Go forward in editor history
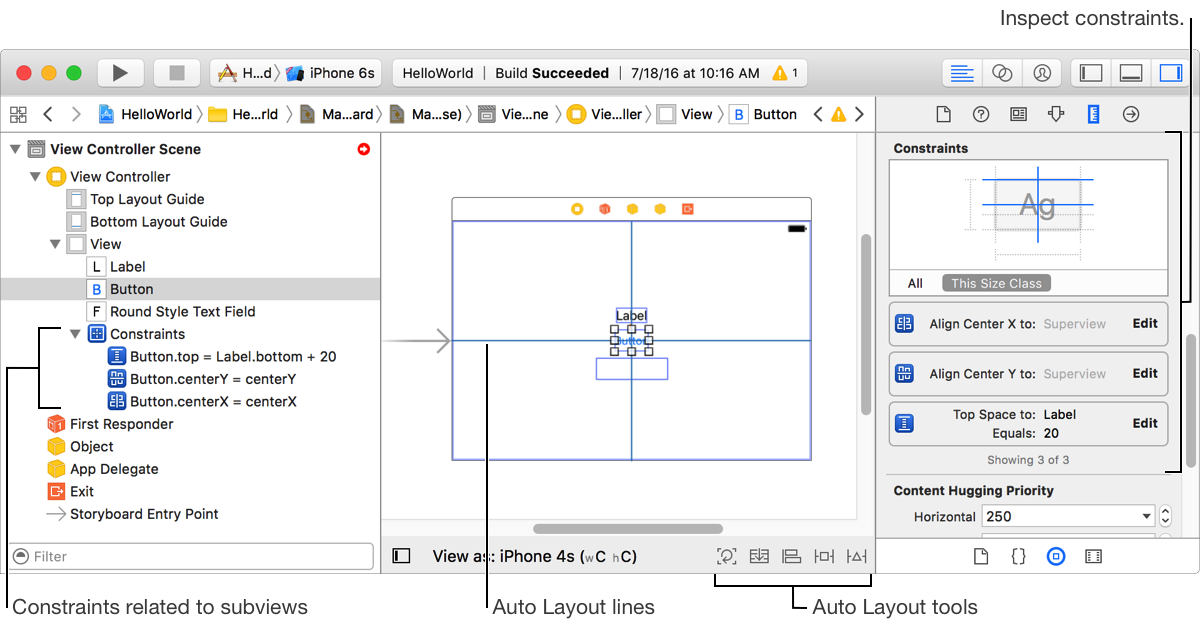 [76, 114]
